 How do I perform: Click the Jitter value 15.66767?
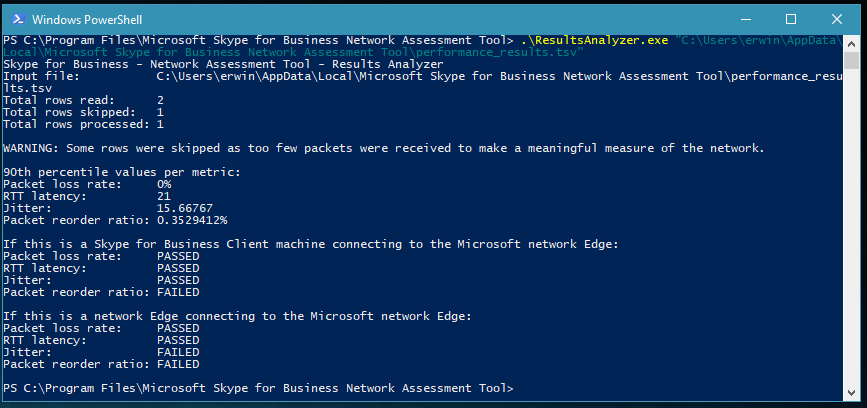pyautogui.click(x=185, y=208)
